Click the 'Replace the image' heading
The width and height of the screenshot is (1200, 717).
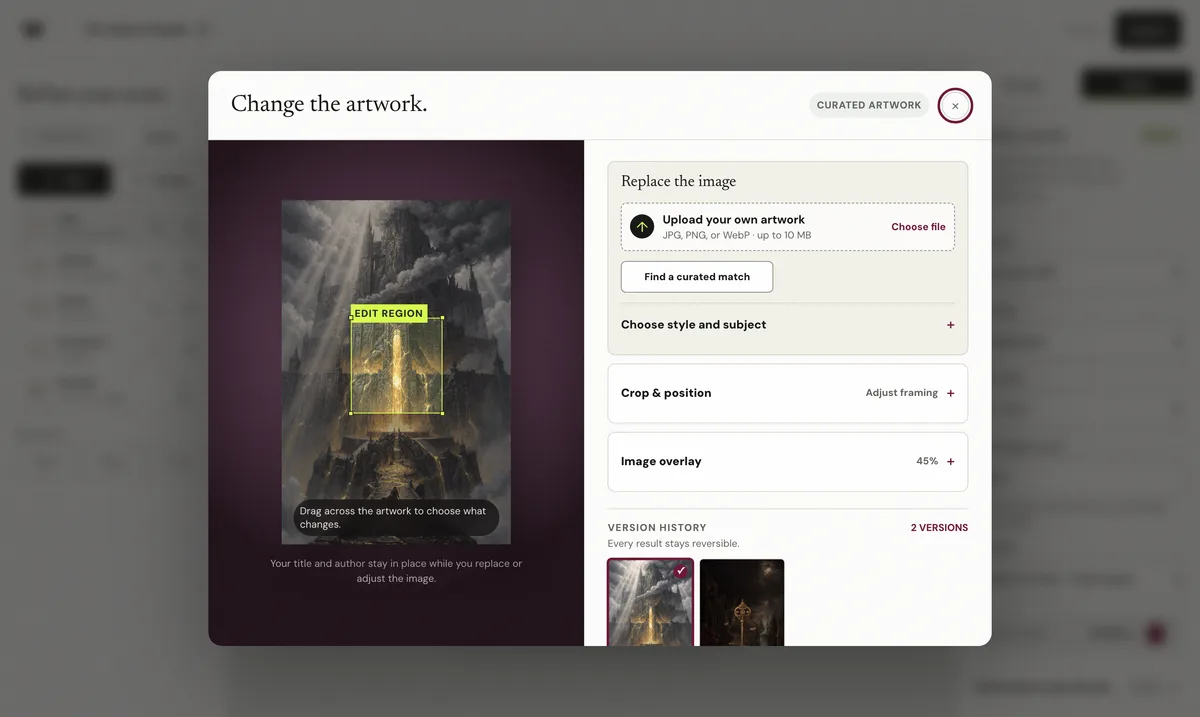tap(678, 181)
